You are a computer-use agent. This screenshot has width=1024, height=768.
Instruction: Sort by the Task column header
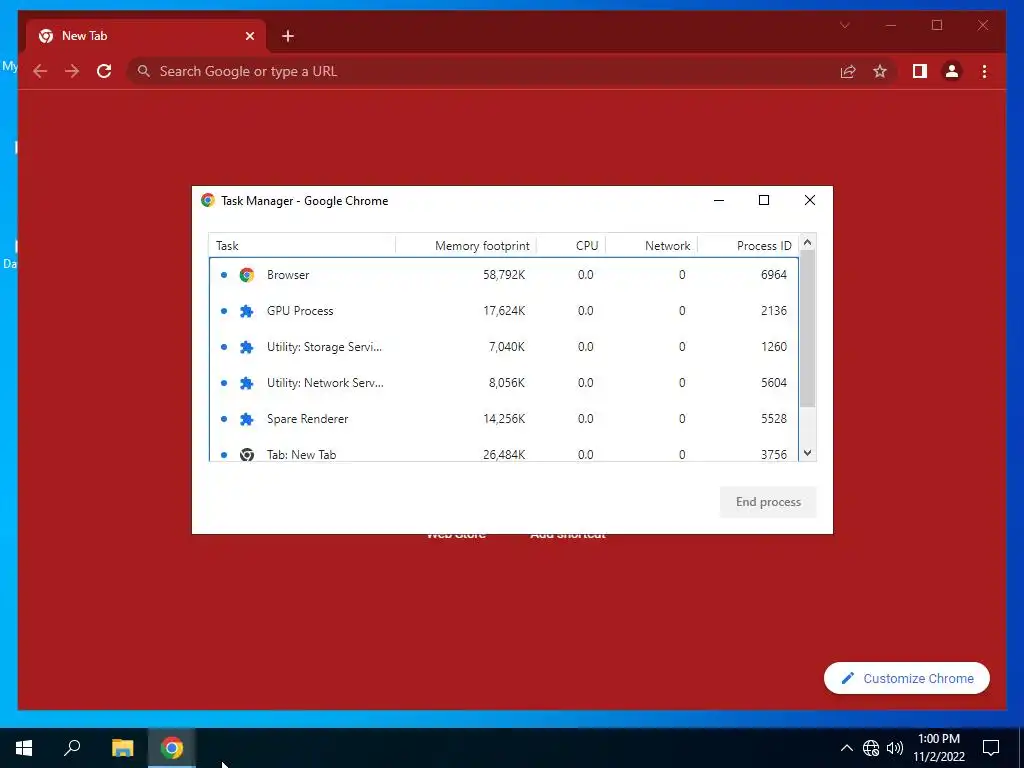pos(302,246)
